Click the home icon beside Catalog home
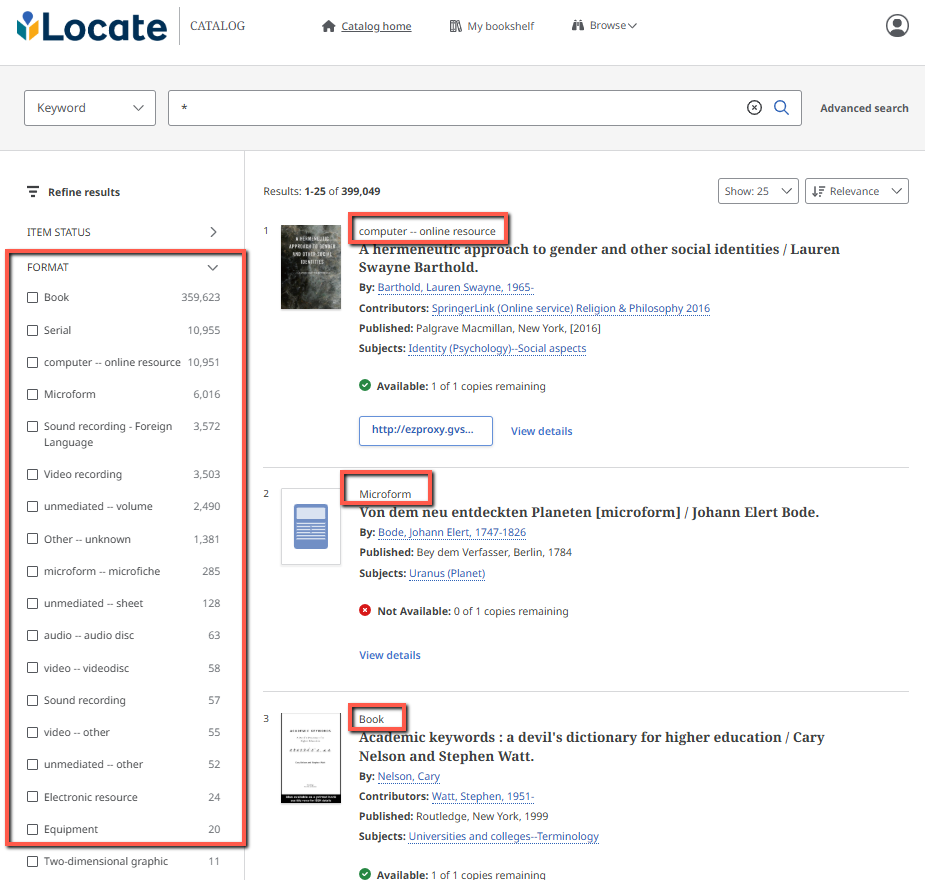 click(328, 25)
